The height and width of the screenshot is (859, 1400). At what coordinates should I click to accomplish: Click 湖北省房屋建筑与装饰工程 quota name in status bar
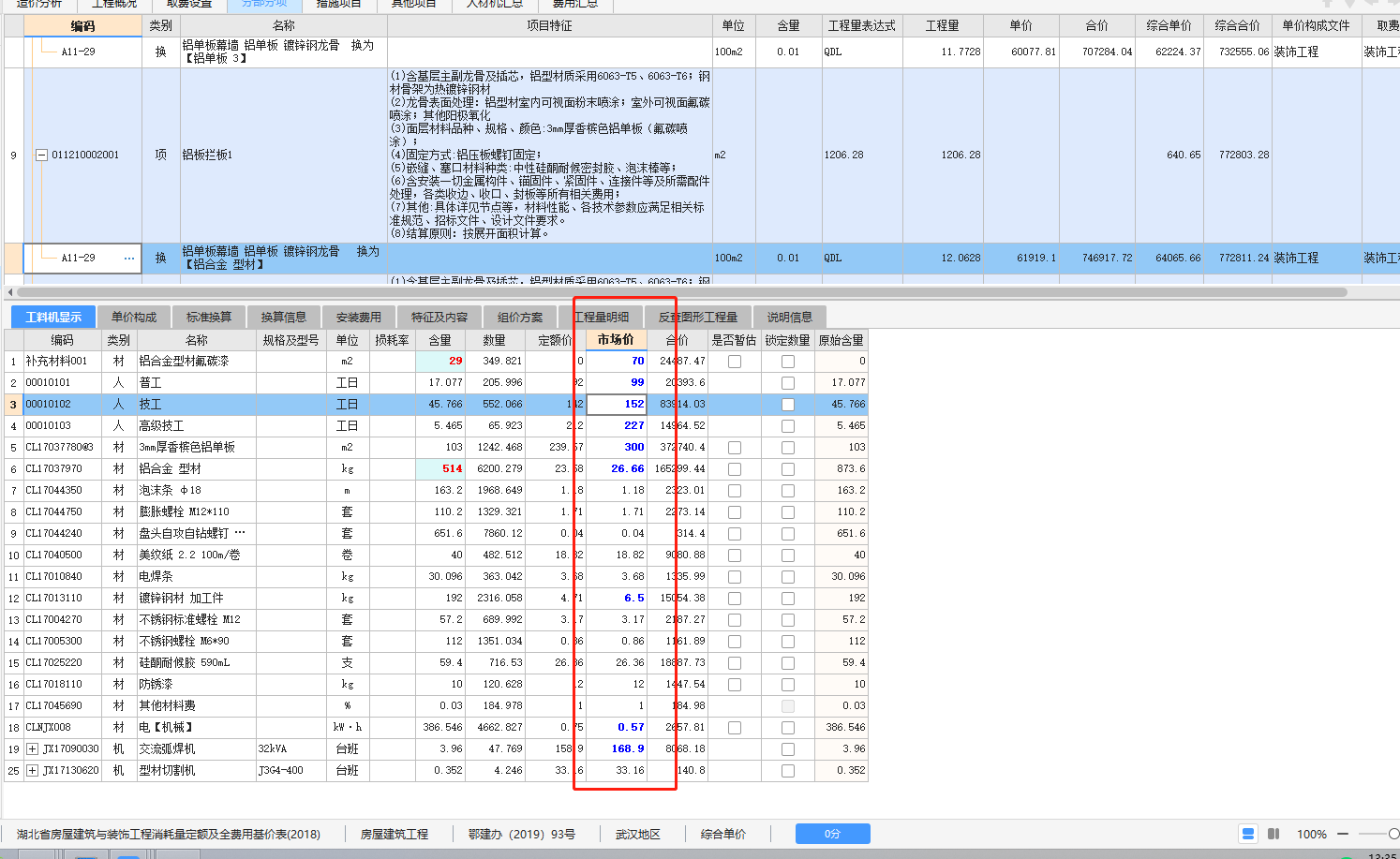click(x=169, y=834)
